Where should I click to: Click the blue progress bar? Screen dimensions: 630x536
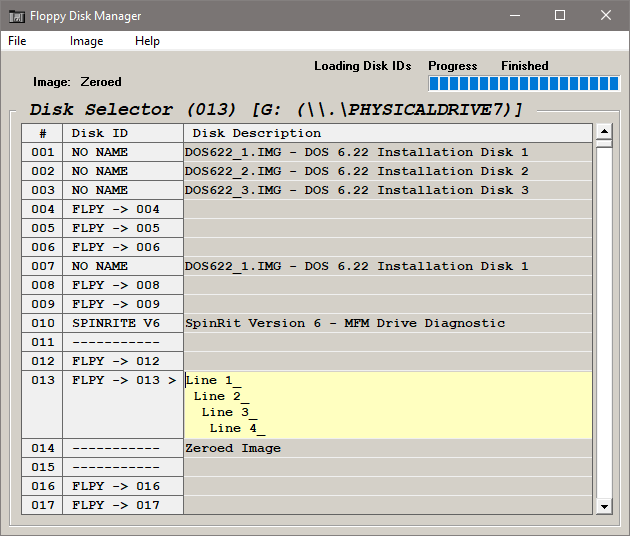pyautogui.click(x=524, y=84)
